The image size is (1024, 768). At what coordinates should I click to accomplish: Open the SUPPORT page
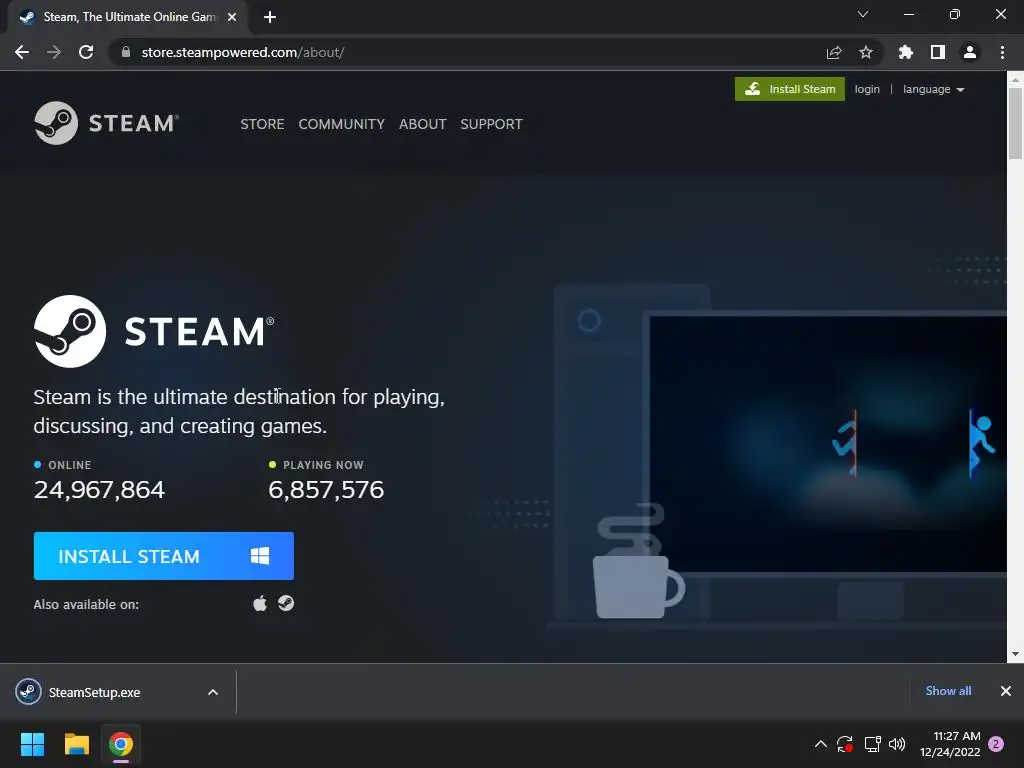point(491,124)
